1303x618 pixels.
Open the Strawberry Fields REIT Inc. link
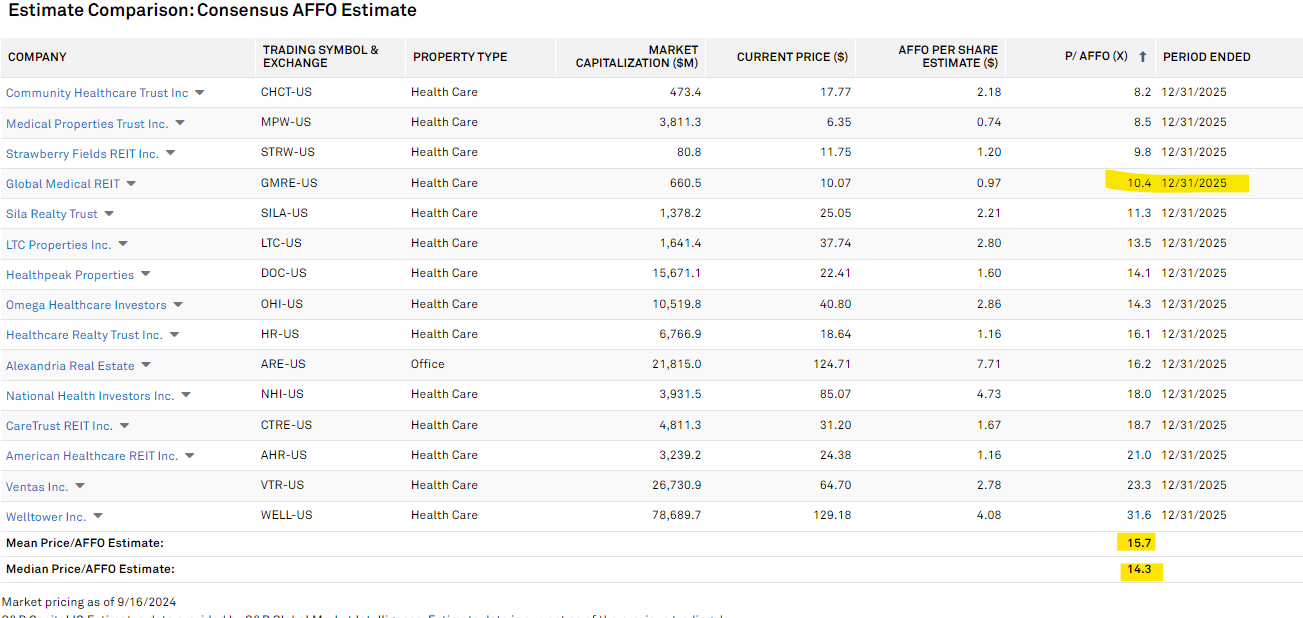click(x=82, y=154)
